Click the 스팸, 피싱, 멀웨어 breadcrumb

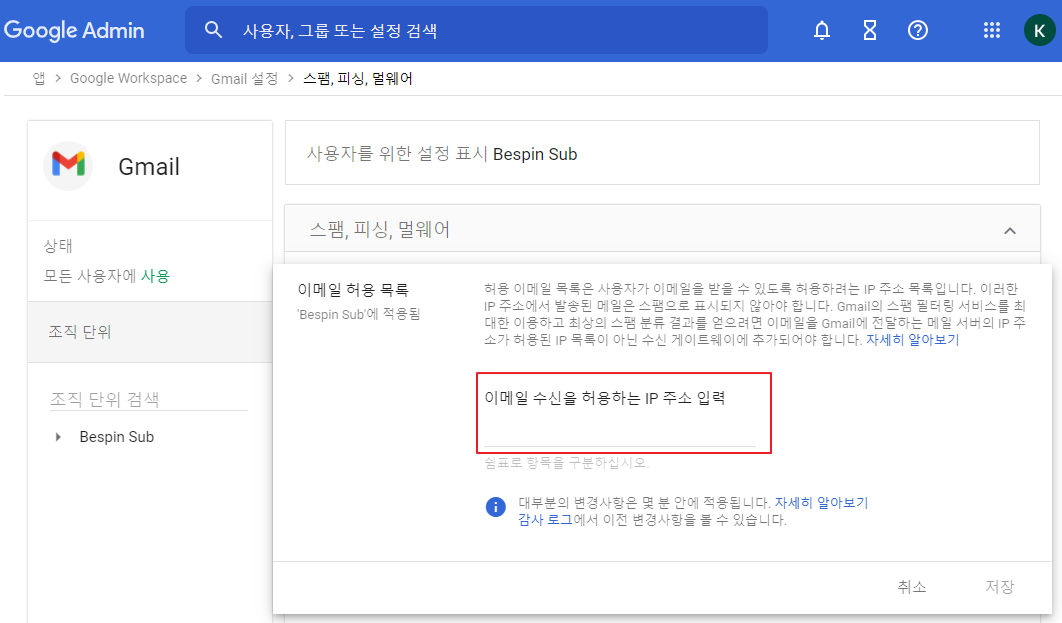(x=358, y=79)
